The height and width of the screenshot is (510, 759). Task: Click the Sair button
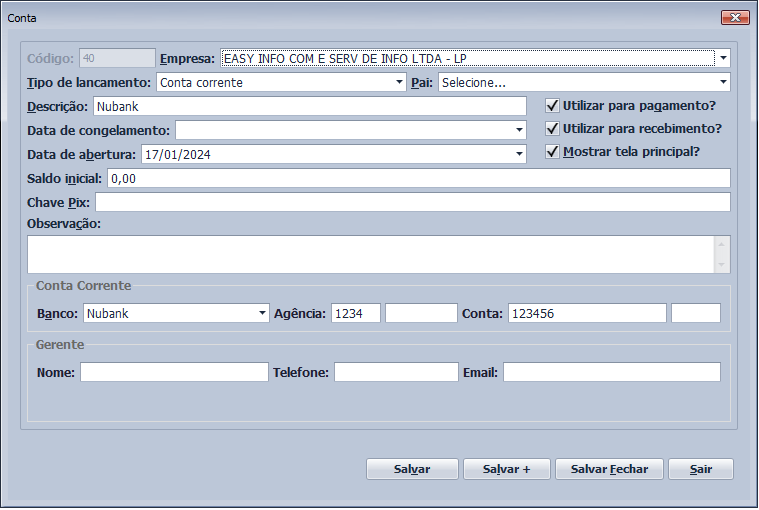pos(700,469)
